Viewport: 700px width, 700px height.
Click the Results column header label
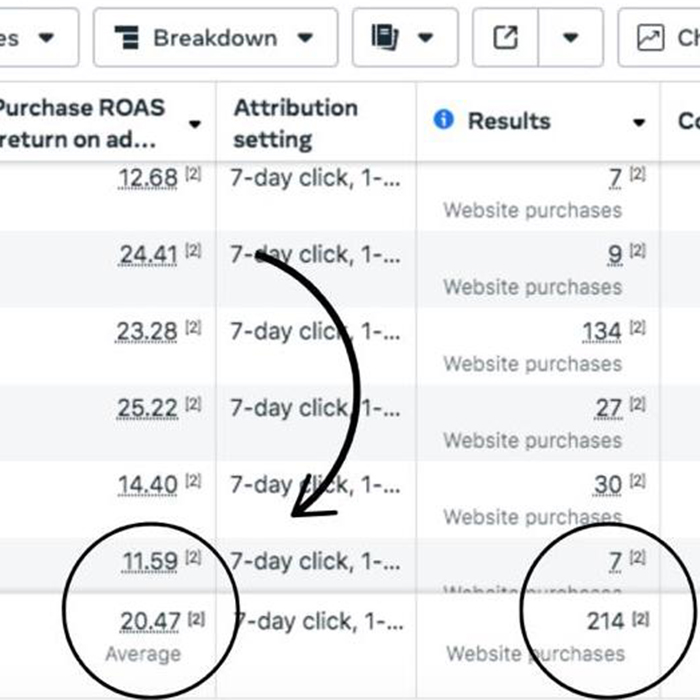[x=509, y=121]
